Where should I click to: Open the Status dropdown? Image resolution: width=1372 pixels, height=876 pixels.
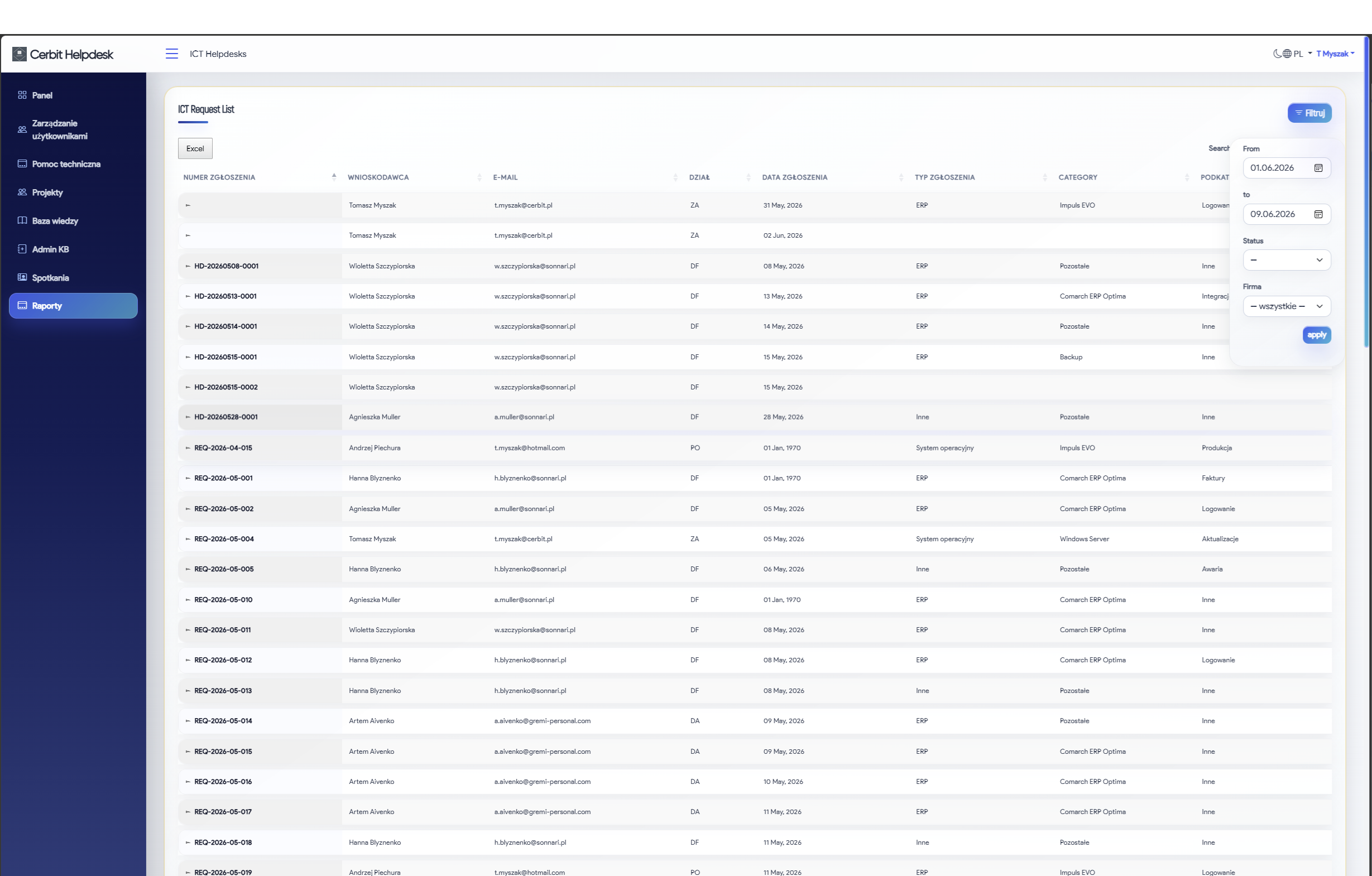(x=1287, y=259)
